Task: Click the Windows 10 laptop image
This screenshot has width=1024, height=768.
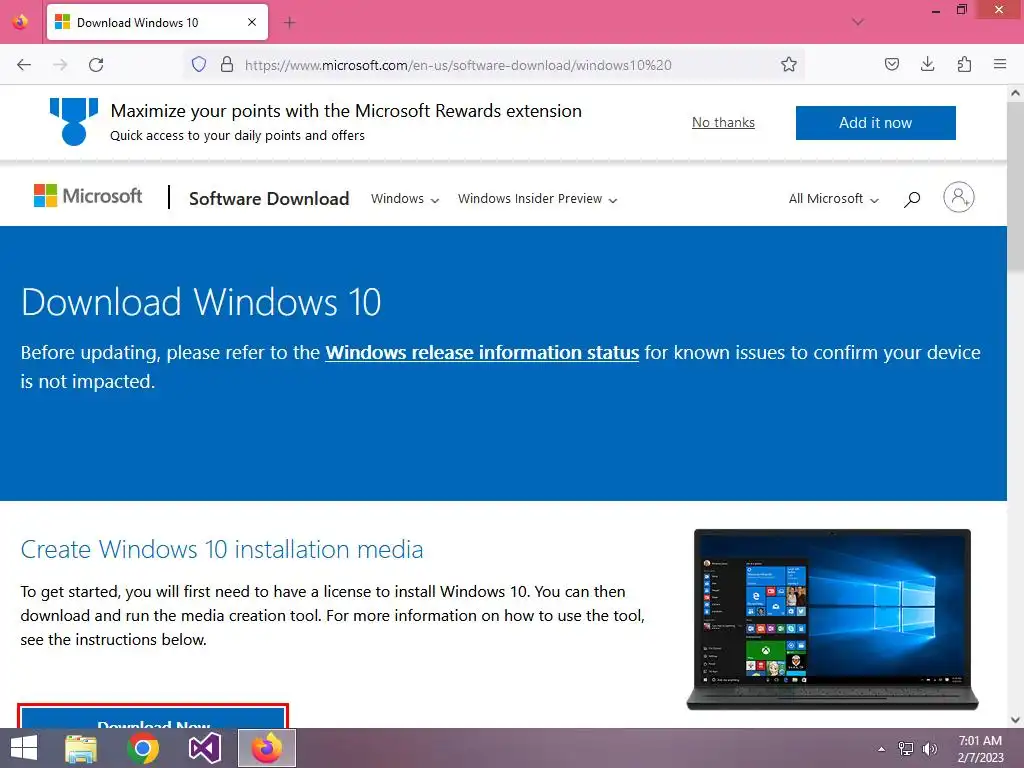Action: tap(833, 619)
